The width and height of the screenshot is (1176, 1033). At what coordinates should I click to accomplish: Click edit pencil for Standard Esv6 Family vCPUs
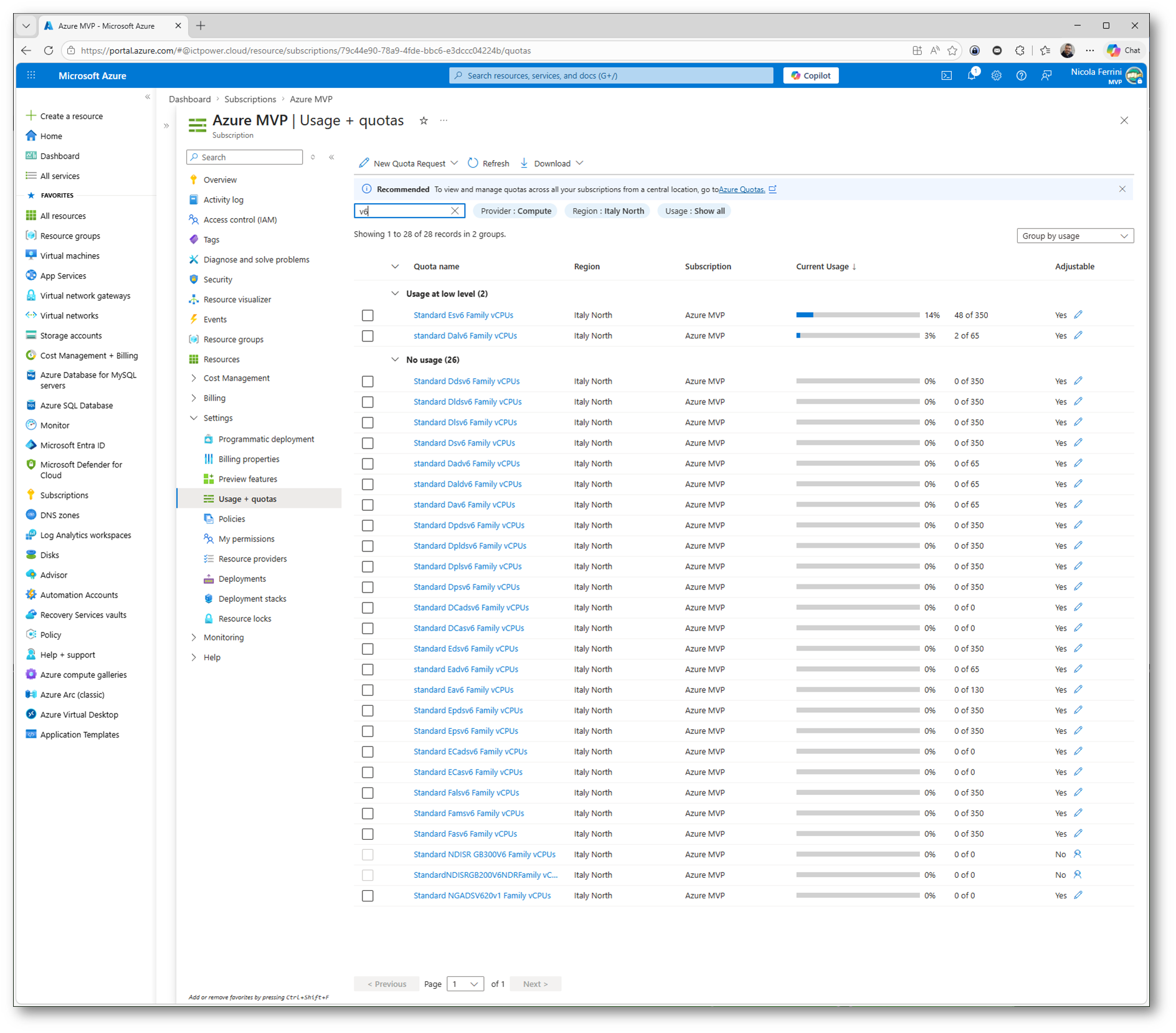[x=1078, y=315]
